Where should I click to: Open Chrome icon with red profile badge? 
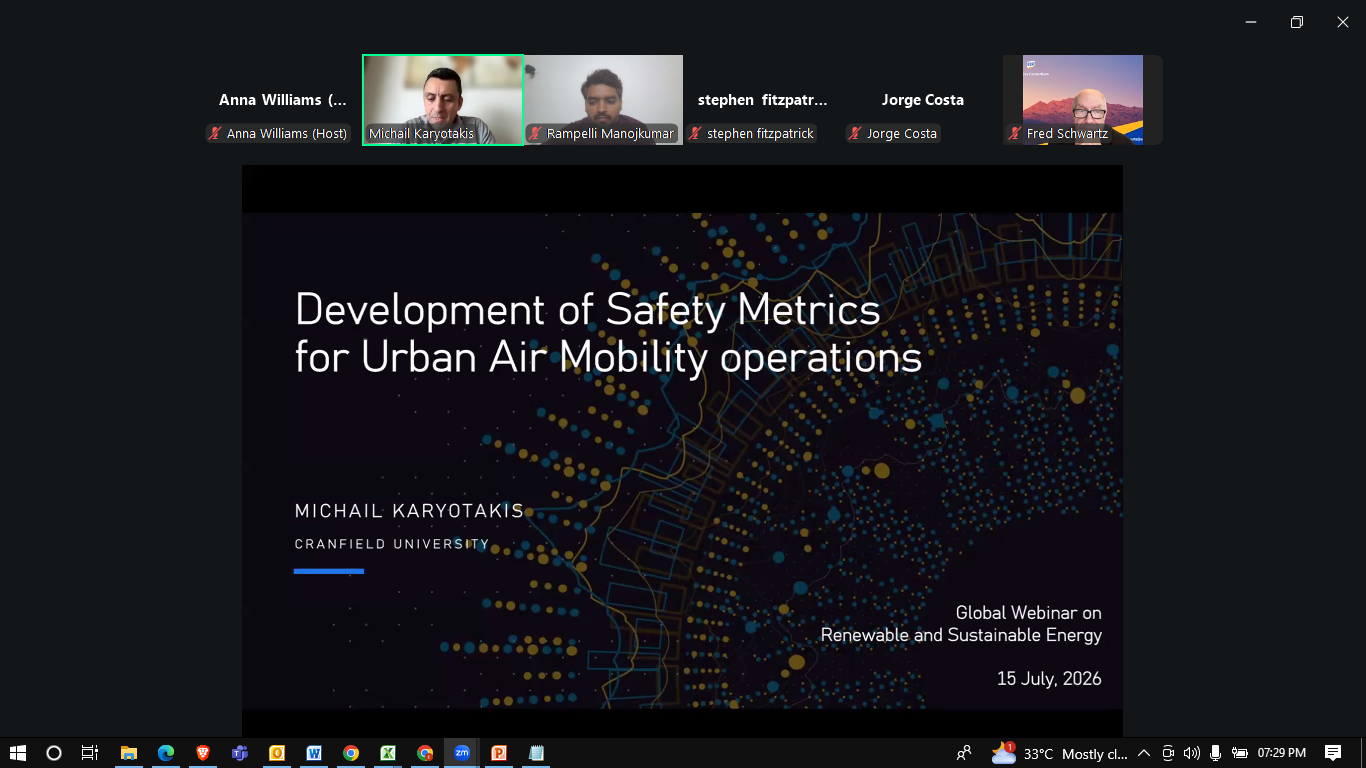(425, 753)
